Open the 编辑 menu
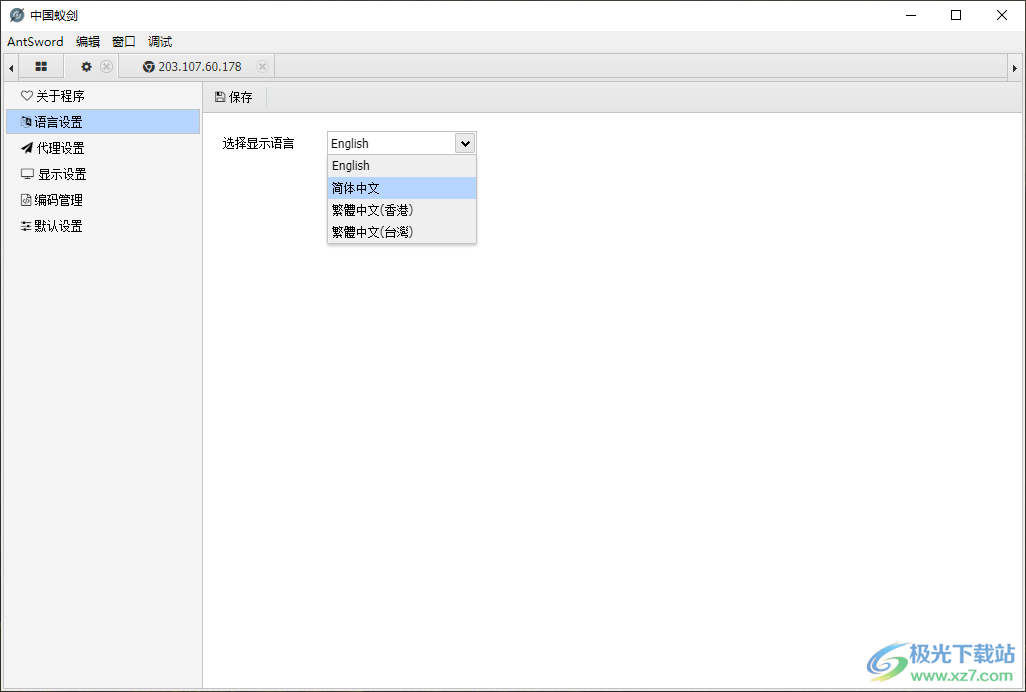The image size is (1026, 692). [x=88, y=42]
